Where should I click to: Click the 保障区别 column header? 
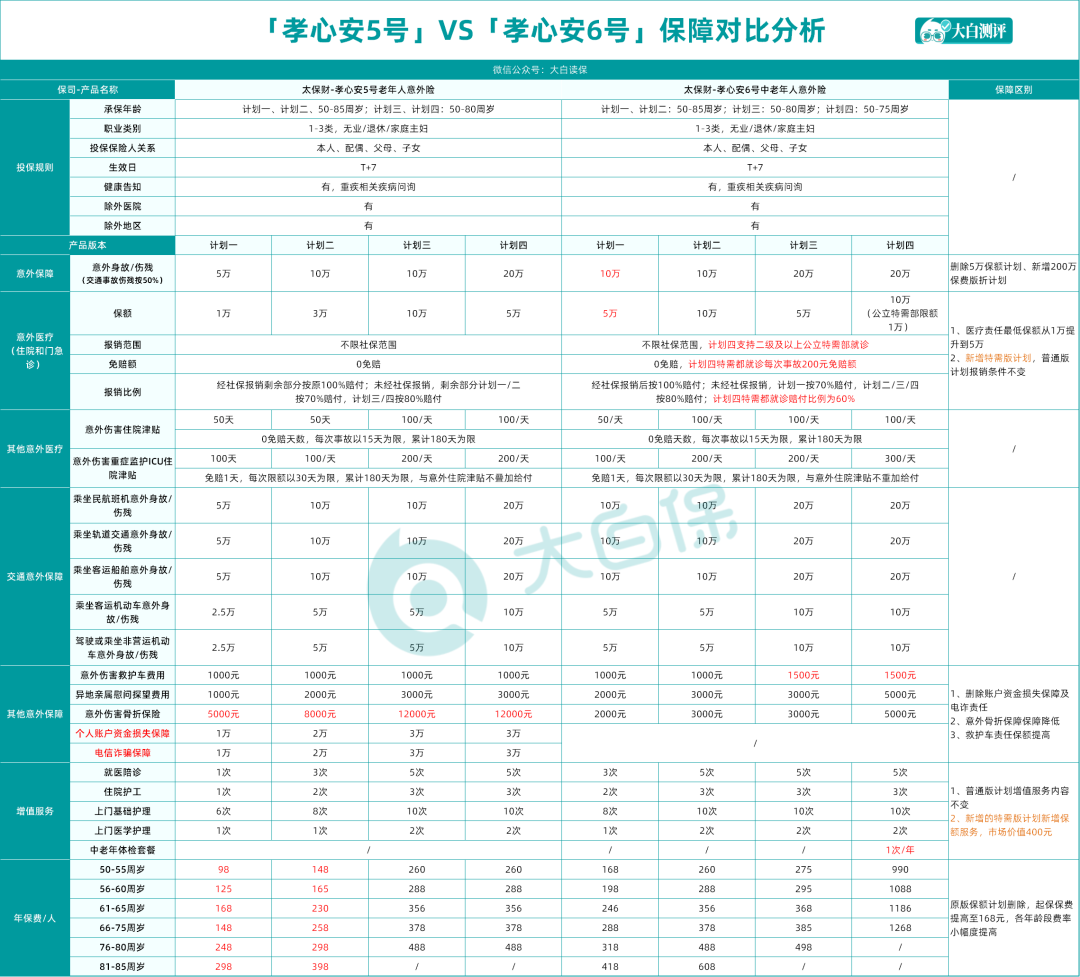1014,89
